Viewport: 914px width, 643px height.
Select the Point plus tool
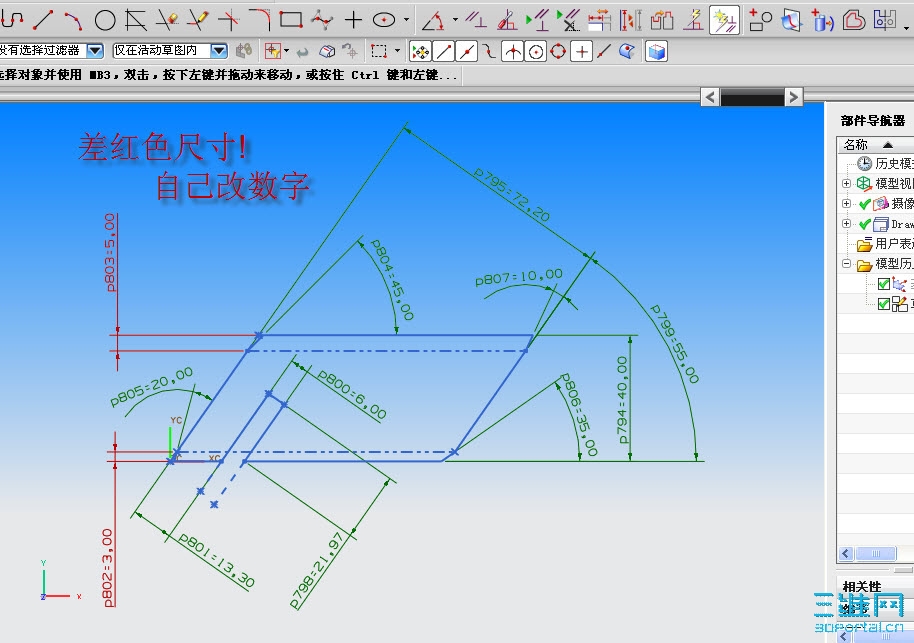point(353,20)
